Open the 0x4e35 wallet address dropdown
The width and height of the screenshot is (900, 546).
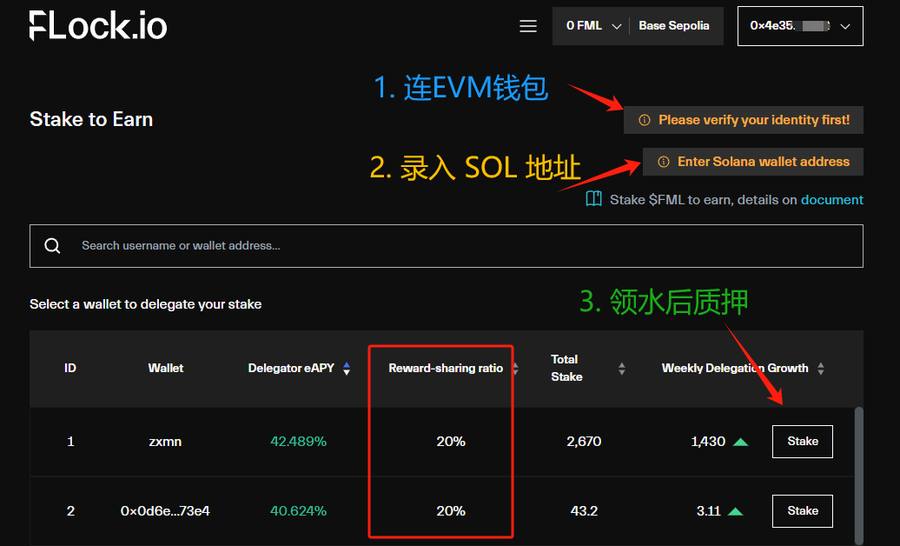(x=800, y=26)
